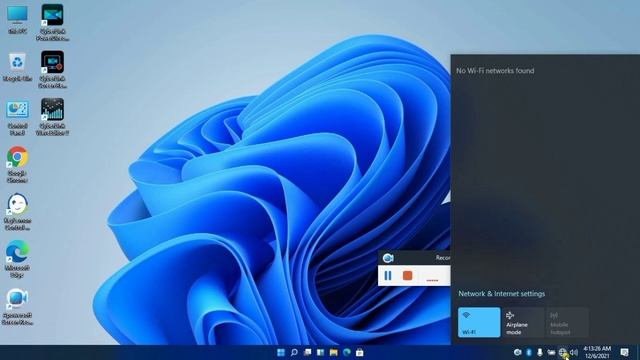
Task: Open the This PC desktop icon
Action: click(17, 20)
